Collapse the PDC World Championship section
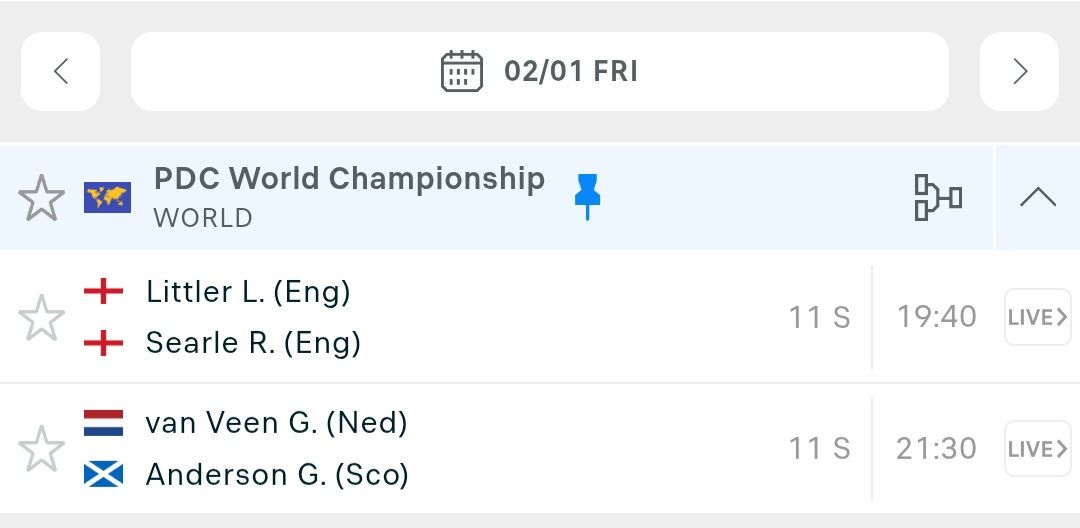Image resolution: width=1080 pixels, height=528 pixels. (x=1037, y=197)
